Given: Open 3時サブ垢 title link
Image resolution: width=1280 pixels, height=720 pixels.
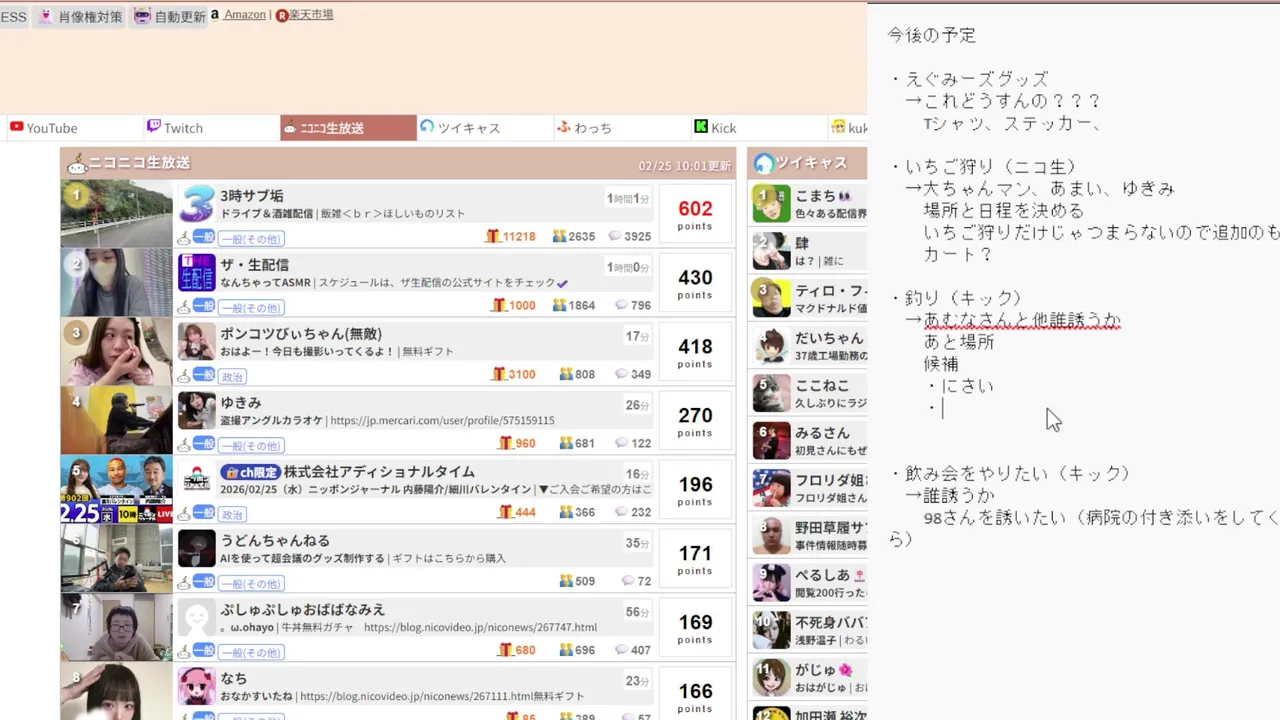Looking at the screenshot, I should click(x=252, y=196).
